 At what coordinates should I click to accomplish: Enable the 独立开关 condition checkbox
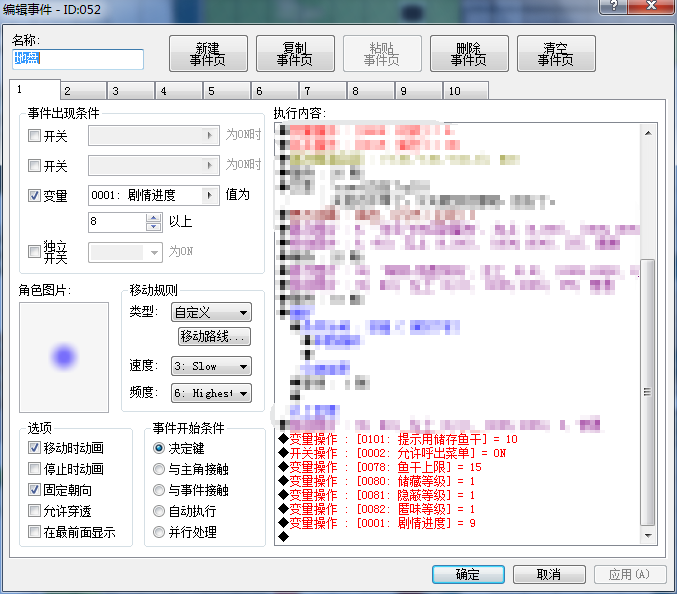point(34,252)
